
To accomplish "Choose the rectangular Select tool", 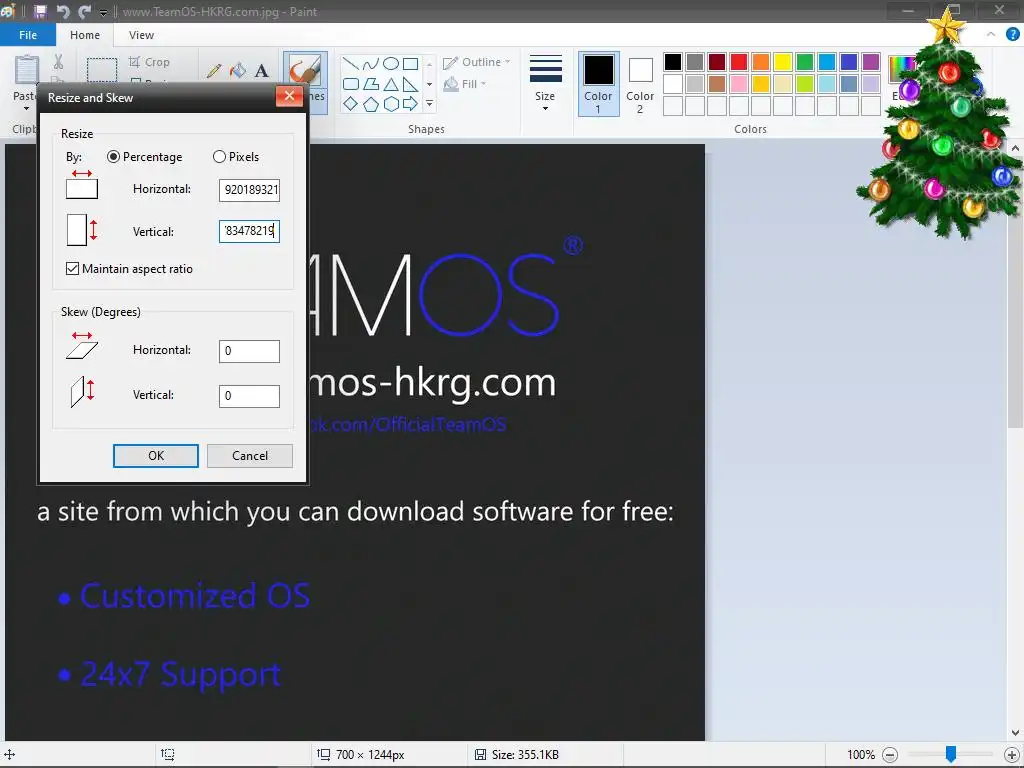I will 102,70.
